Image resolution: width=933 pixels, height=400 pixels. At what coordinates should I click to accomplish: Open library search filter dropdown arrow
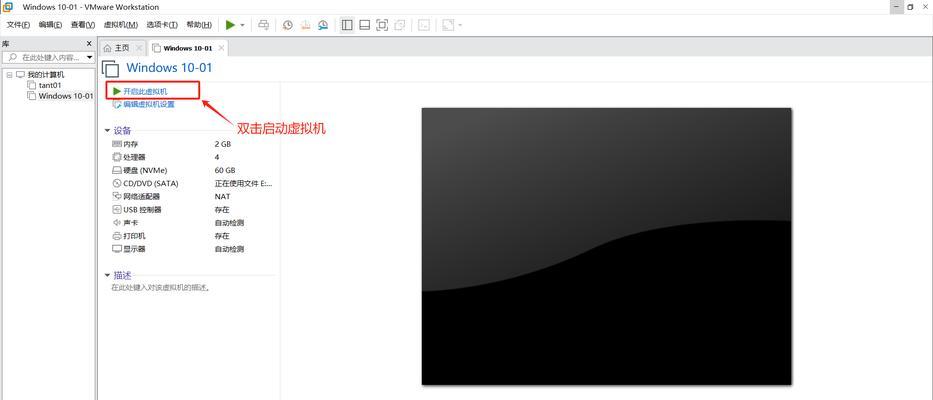tap(90, 58)
